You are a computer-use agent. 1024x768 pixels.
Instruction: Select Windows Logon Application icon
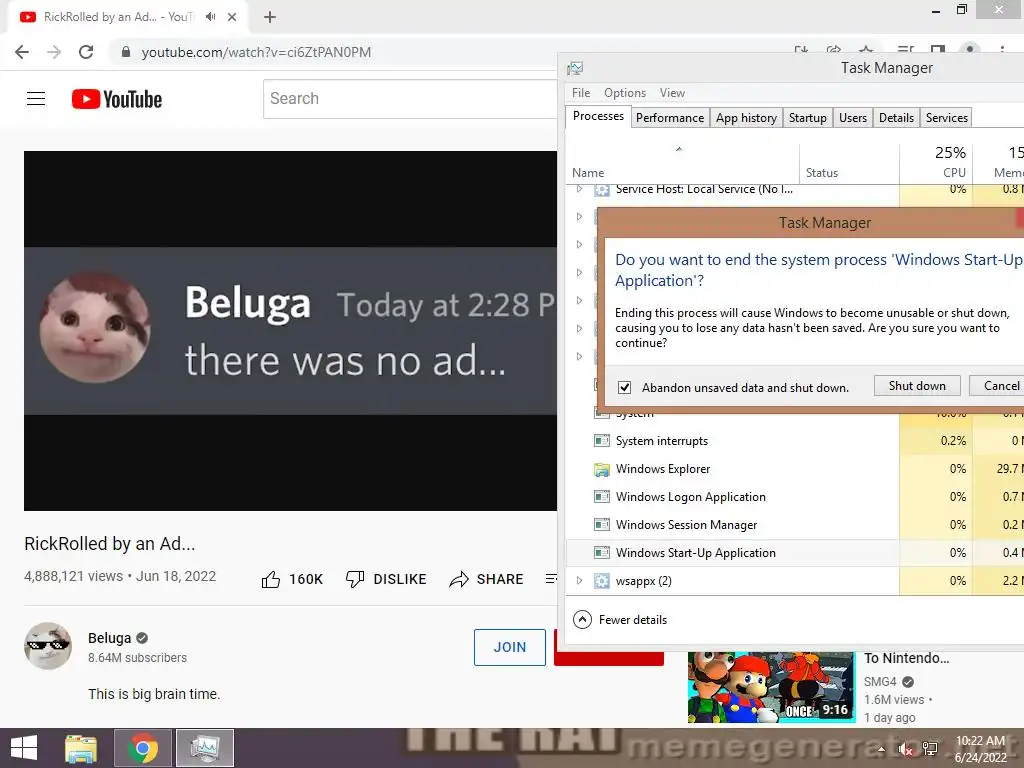(601, 497)
